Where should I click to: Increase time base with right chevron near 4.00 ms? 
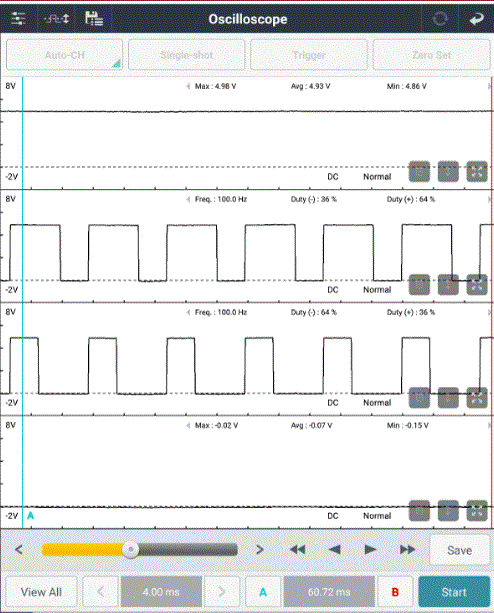[x=222, y=592]
